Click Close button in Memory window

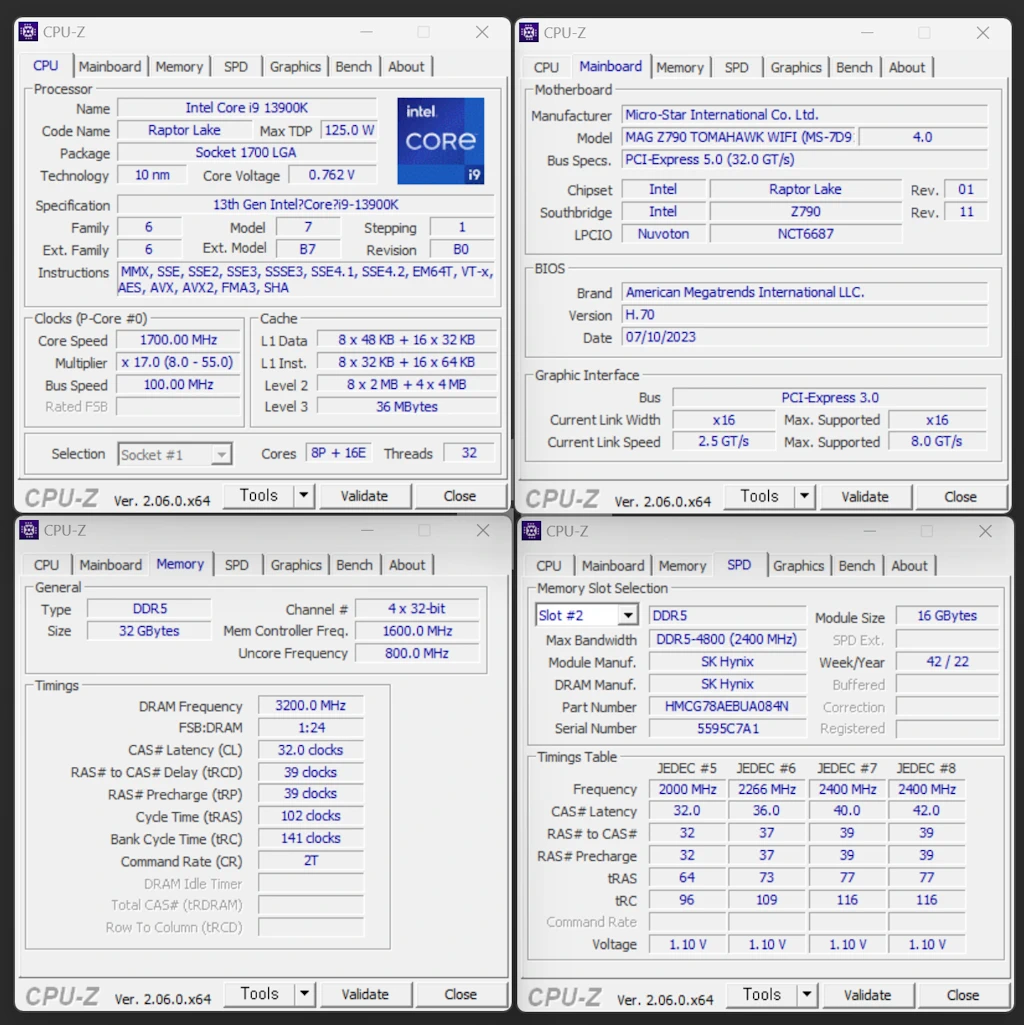point(460,994)
